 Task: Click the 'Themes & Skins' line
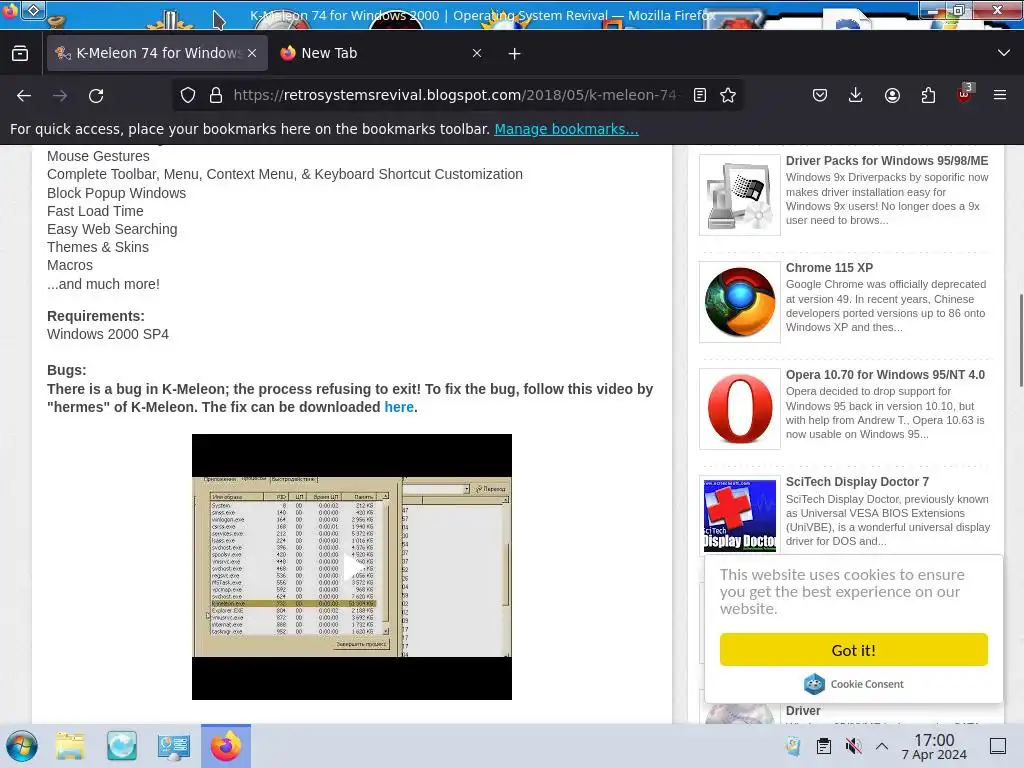click(98, 248)
